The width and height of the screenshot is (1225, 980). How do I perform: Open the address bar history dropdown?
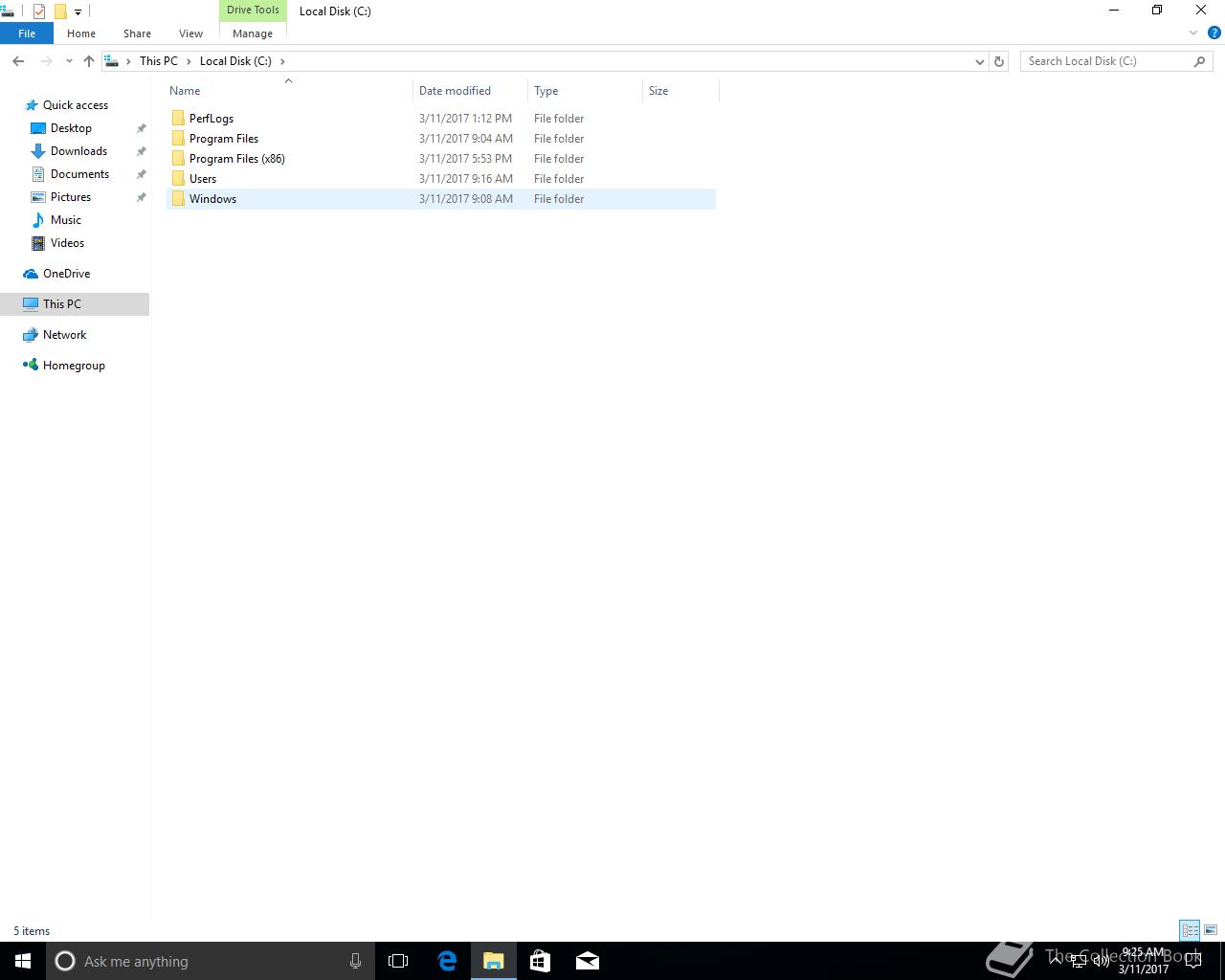pyautogui.click(x=979, y=61)
